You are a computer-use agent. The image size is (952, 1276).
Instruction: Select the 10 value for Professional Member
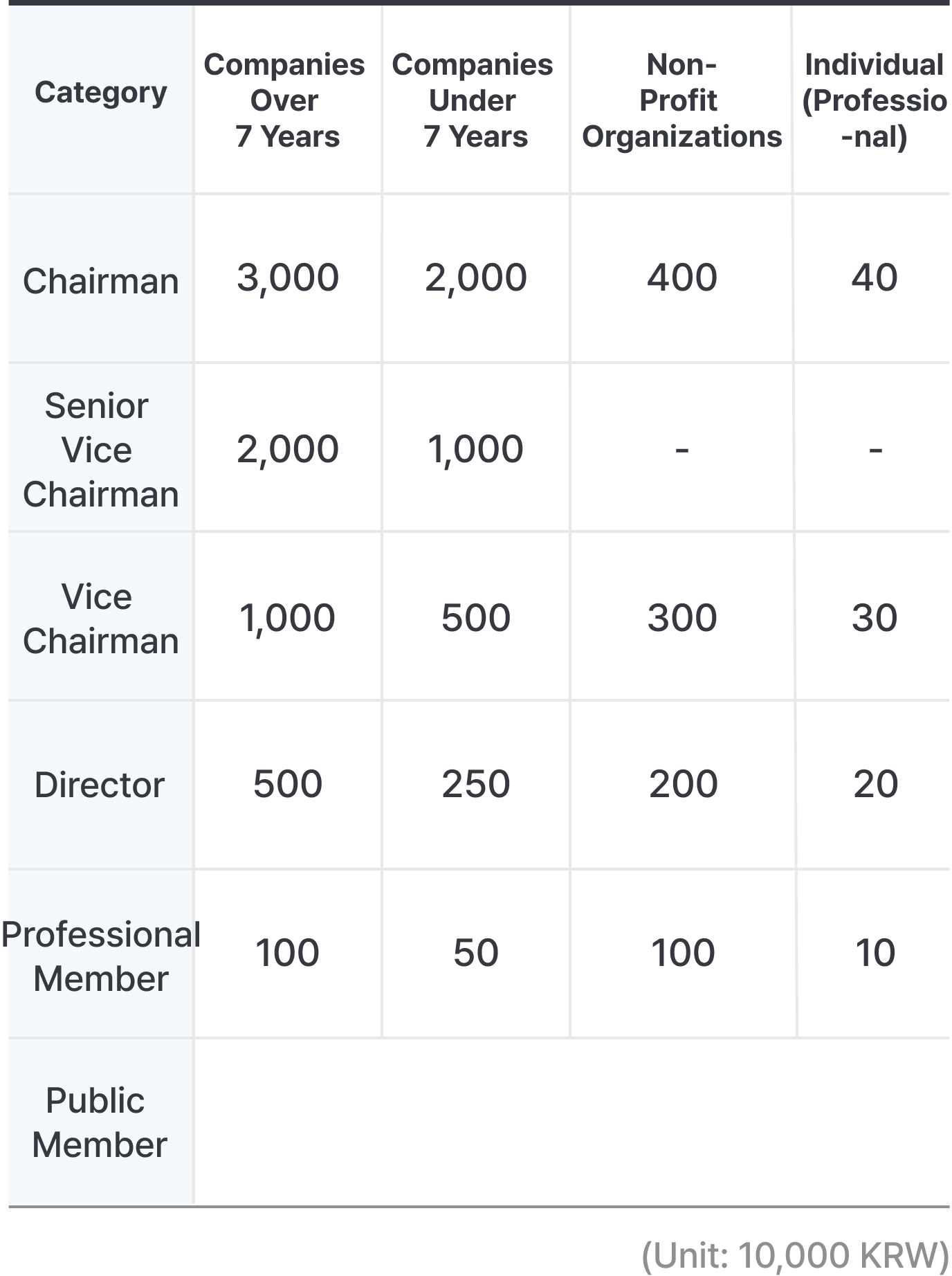[x=875, y=953]
